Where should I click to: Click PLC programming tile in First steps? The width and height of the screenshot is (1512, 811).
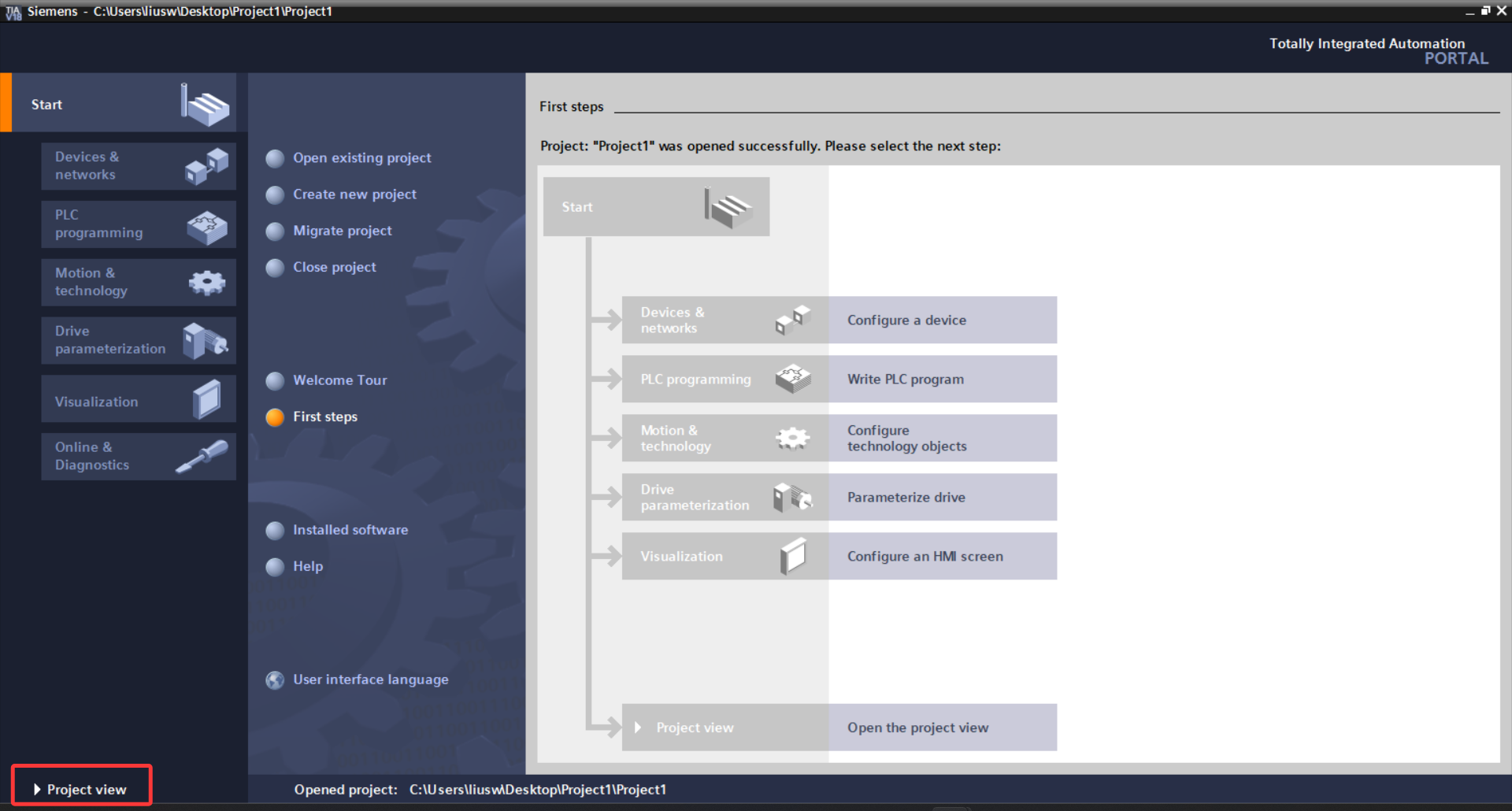tap(724, 379)
